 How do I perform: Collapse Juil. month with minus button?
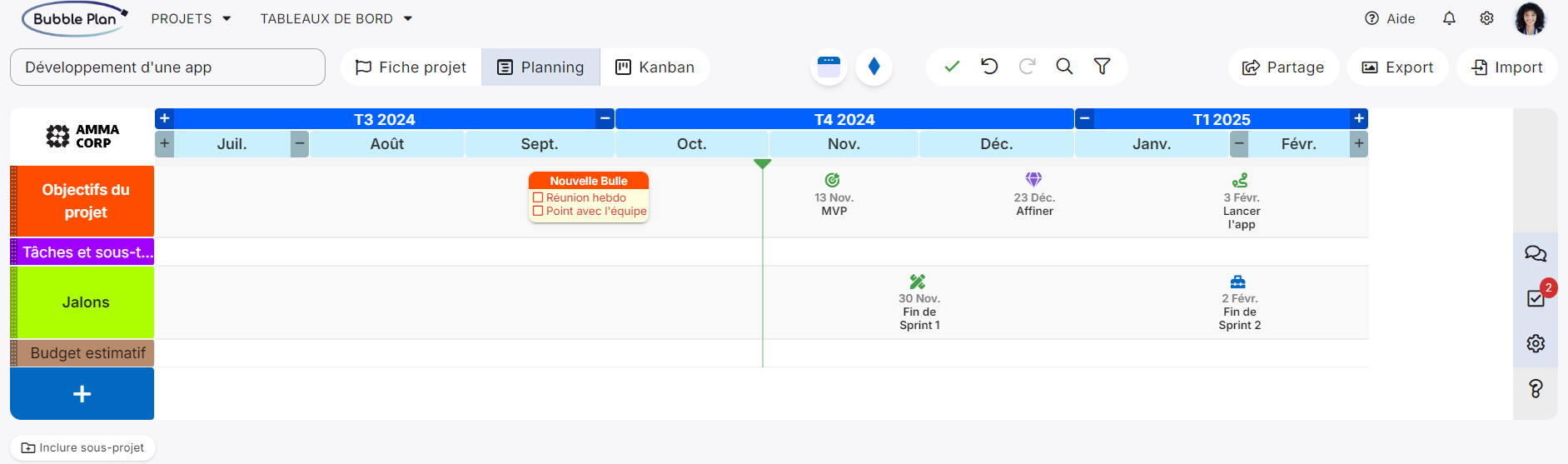[x=300, y=143]
